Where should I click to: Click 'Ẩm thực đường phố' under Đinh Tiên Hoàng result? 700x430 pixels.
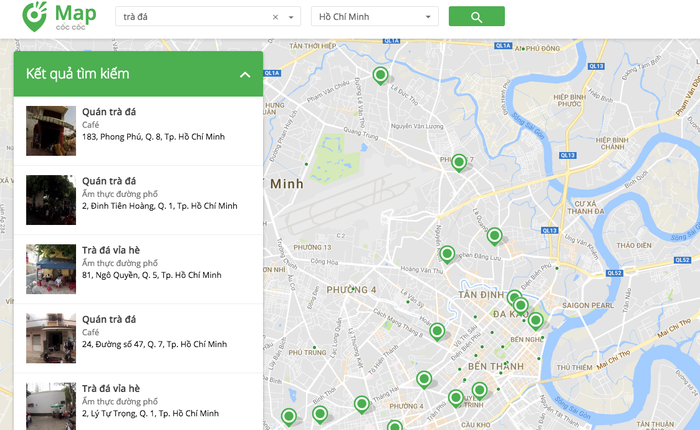(x=120, y=194)
